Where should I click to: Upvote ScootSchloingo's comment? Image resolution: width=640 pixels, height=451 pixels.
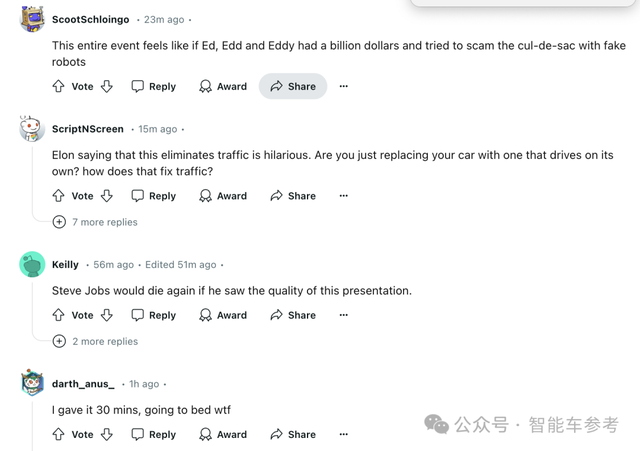(x=58, y=87)
